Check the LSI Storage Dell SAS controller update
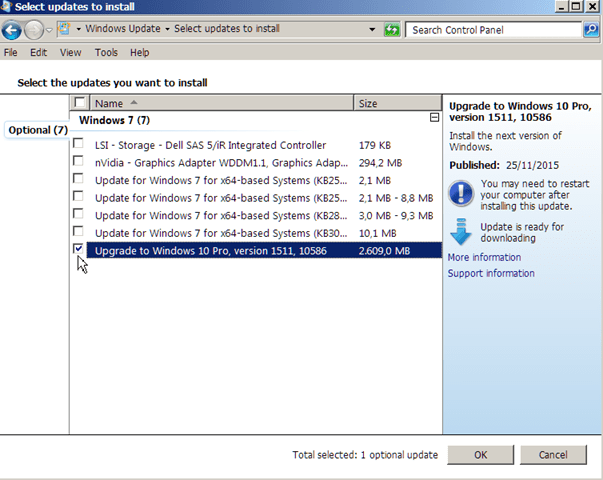The height and width of the screenshot is (480, 603). tap(78, 143)
